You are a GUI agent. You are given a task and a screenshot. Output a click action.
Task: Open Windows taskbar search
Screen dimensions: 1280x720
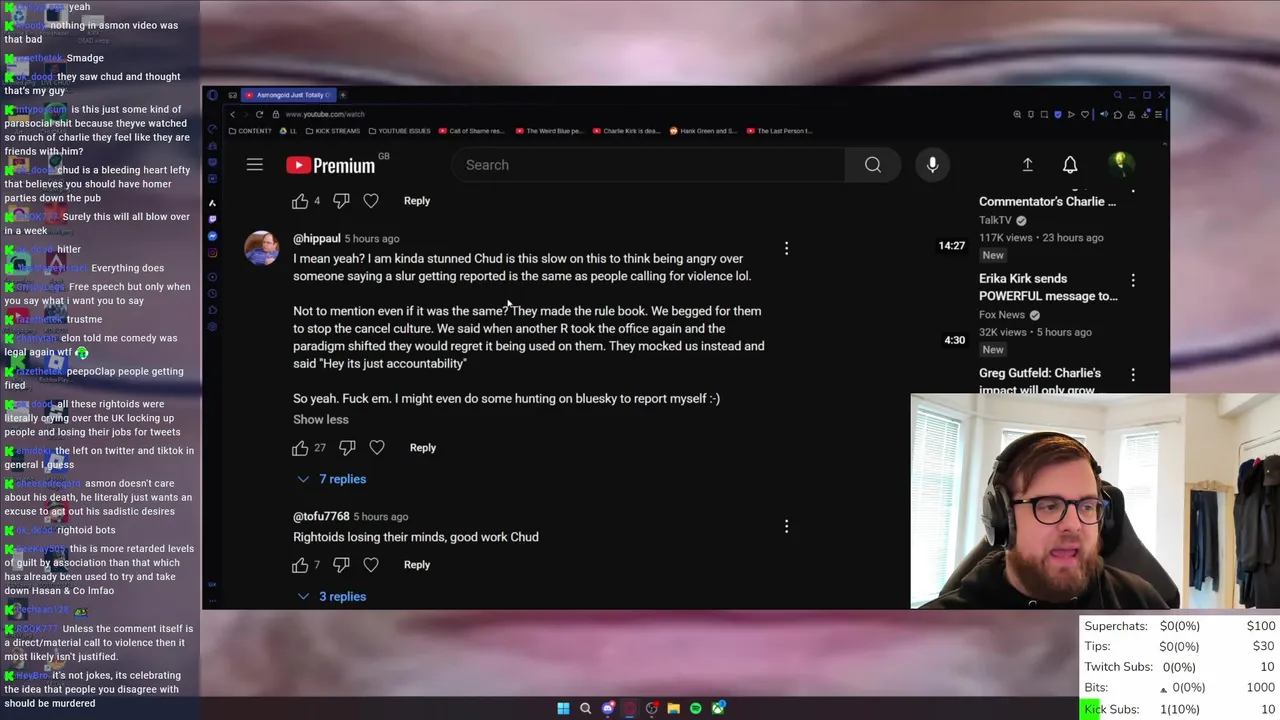pyautogui.click(x=586, y=708)
